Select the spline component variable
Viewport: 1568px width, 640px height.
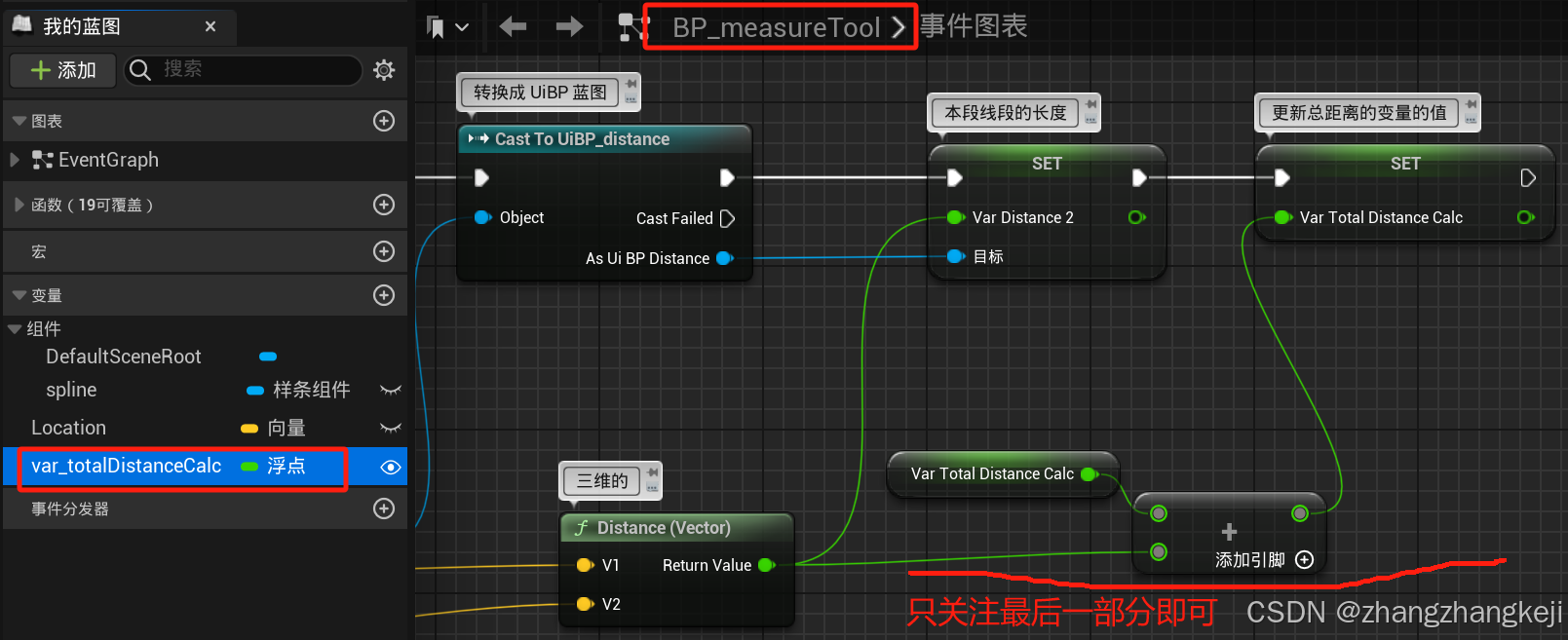pos(71,390)
